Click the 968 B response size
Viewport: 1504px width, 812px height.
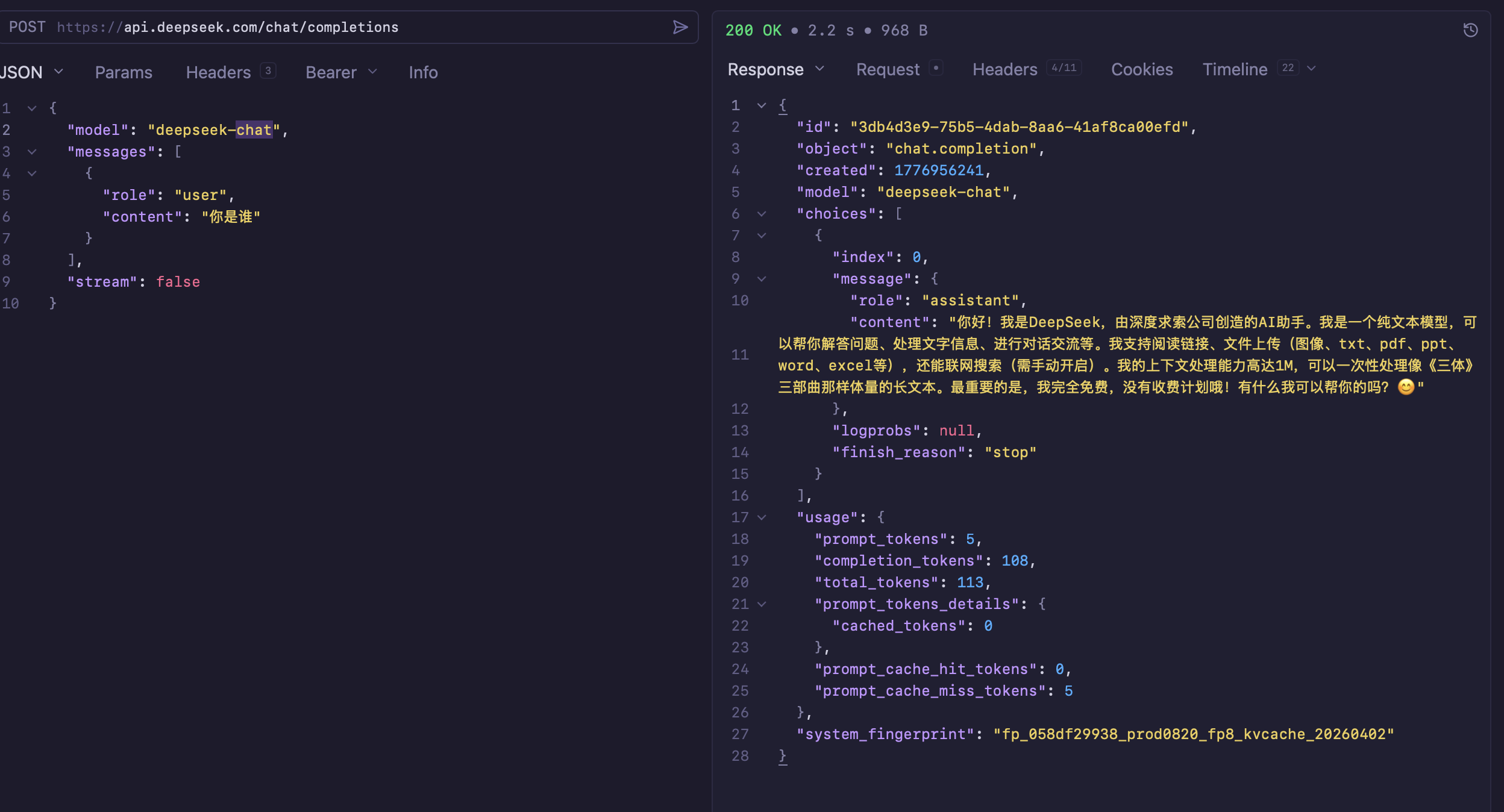click(904, 30)
